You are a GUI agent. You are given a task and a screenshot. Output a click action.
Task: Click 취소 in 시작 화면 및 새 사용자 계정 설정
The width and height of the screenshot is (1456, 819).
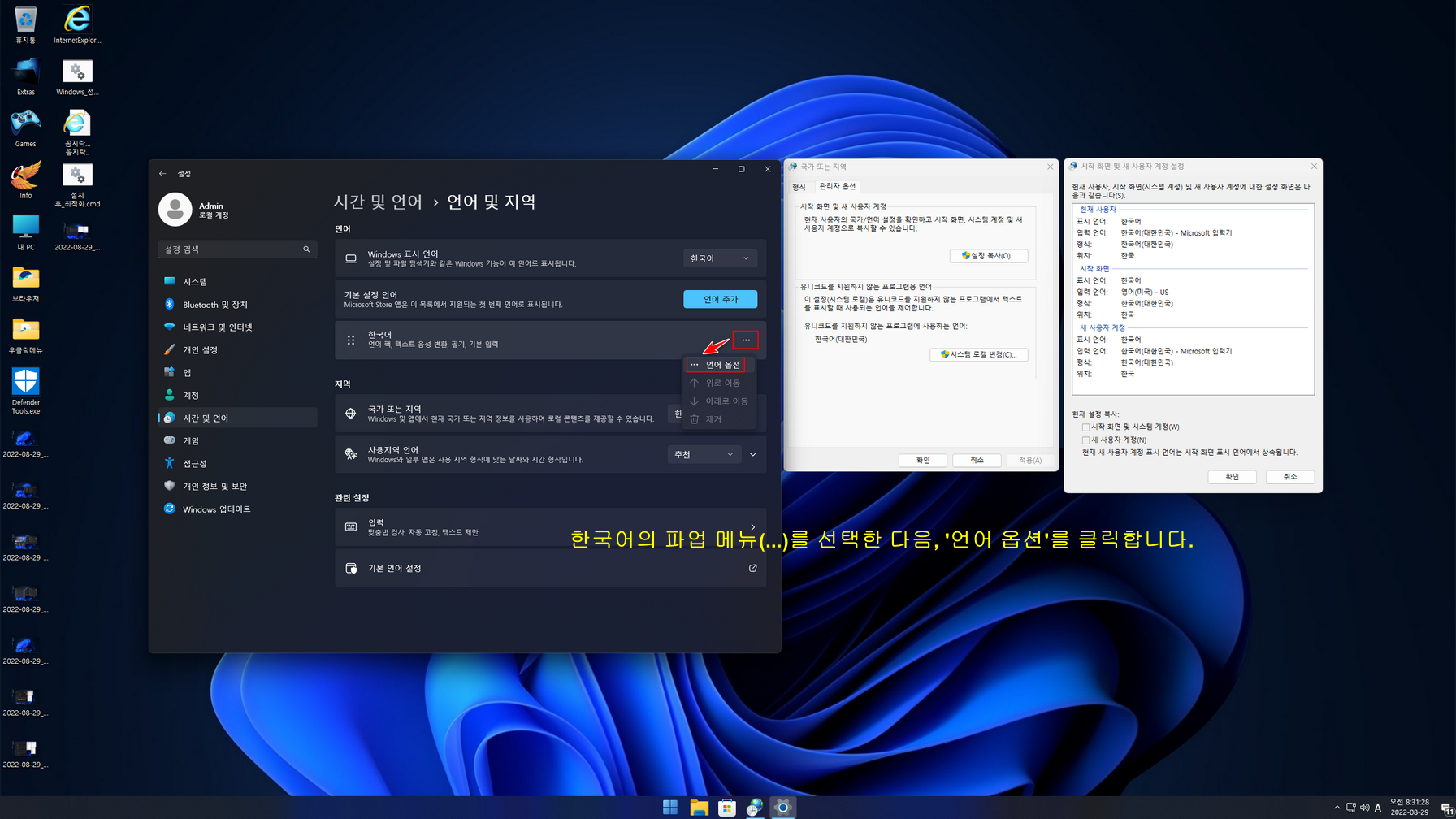(x=1290, y=477)
